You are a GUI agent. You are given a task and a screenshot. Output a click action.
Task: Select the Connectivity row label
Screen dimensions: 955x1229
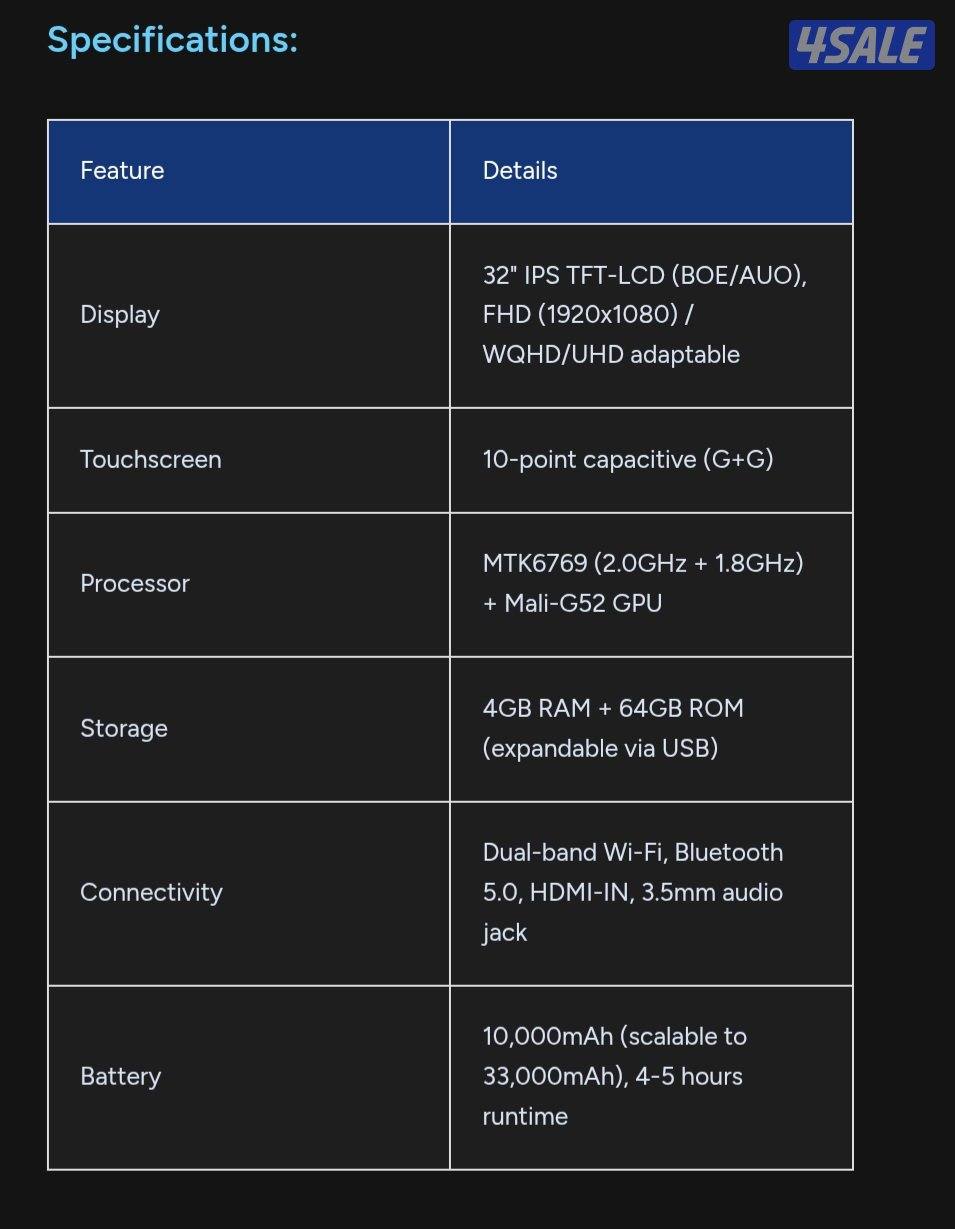click(151, 893)
